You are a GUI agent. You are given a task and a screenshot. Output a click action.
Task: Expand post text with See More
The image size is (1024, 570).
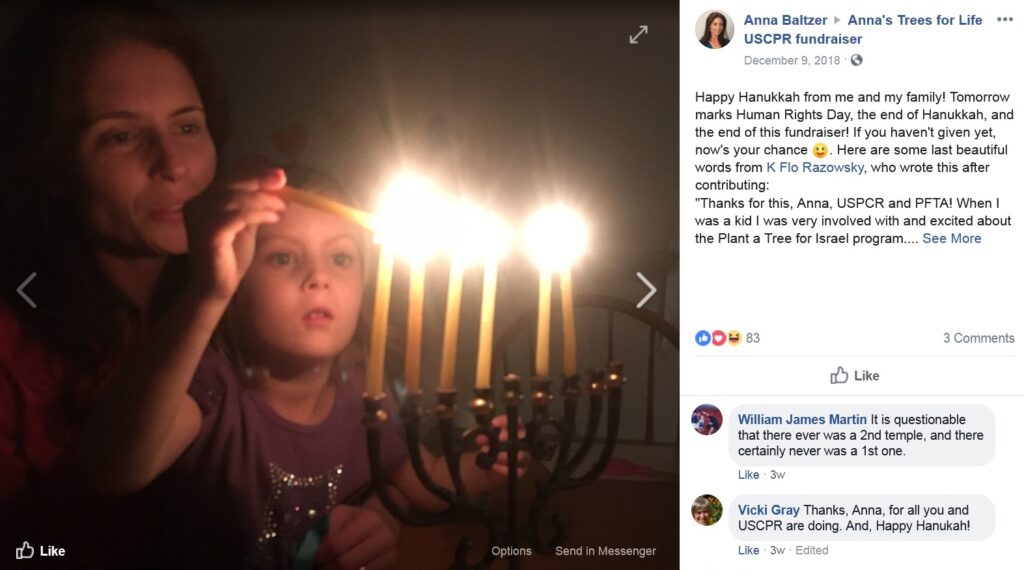pos(952,238)
